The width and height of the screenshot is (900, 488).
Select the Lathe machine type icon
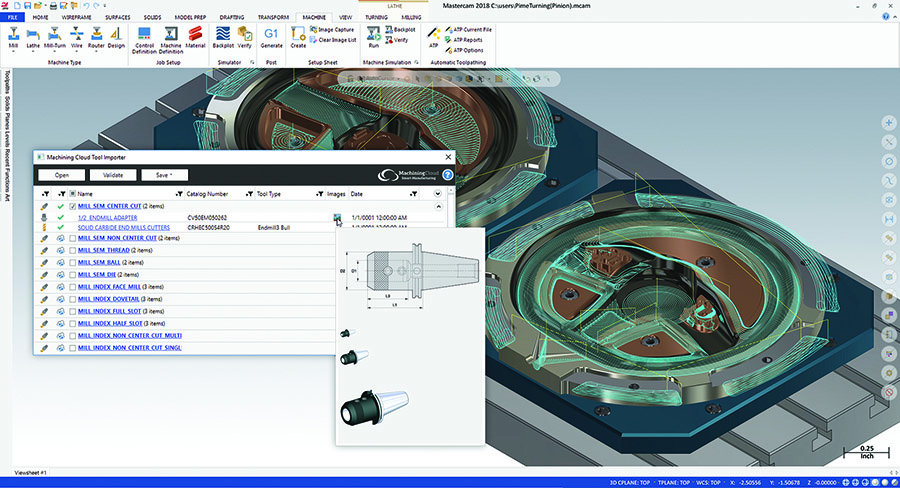coord(33,38)
